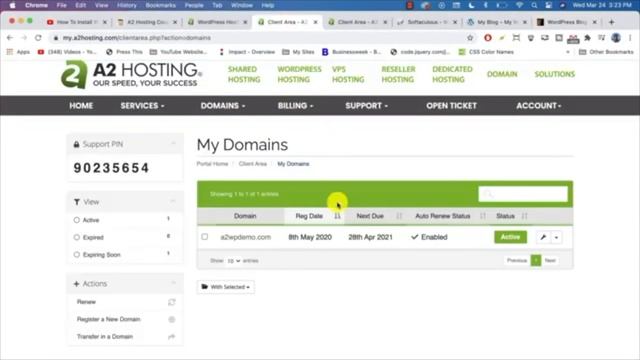Image resolution: width=640 pixels, height=360 pixels.
Task: Sort by Auto Renew Status arrows
Action: pos(483,216)
